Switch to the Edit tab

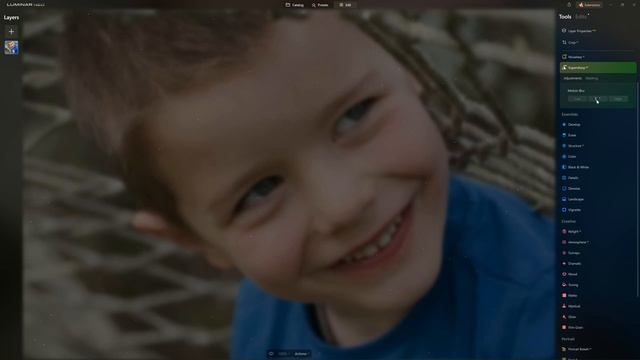point(345,5)
